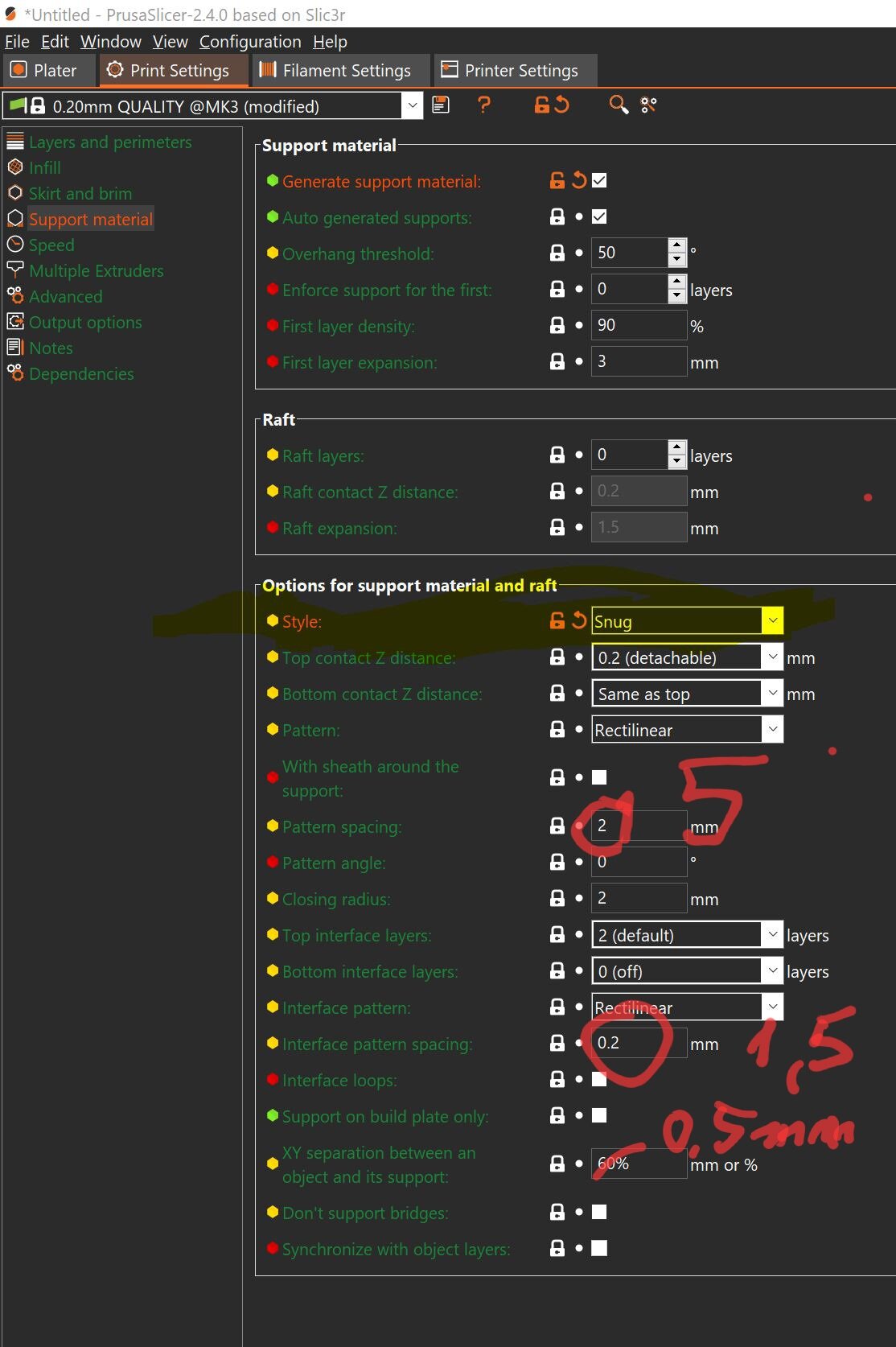Image resolution: width=896 pixels, height=1347 pixels.
Task: Click the Pattern spacing label
Action: coord(342,826)
